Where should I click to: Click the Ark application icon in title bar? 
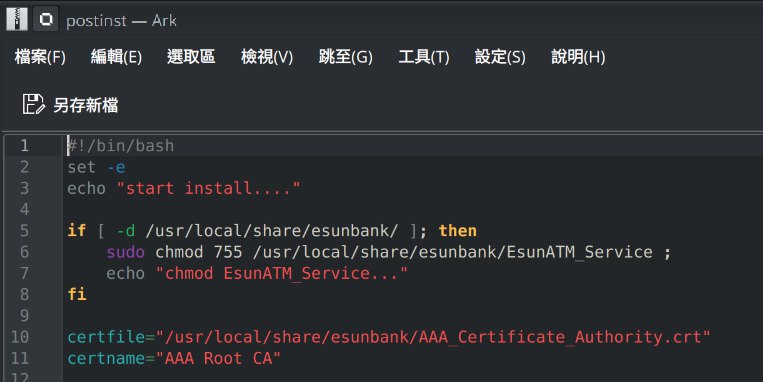(x=17, y=19)
